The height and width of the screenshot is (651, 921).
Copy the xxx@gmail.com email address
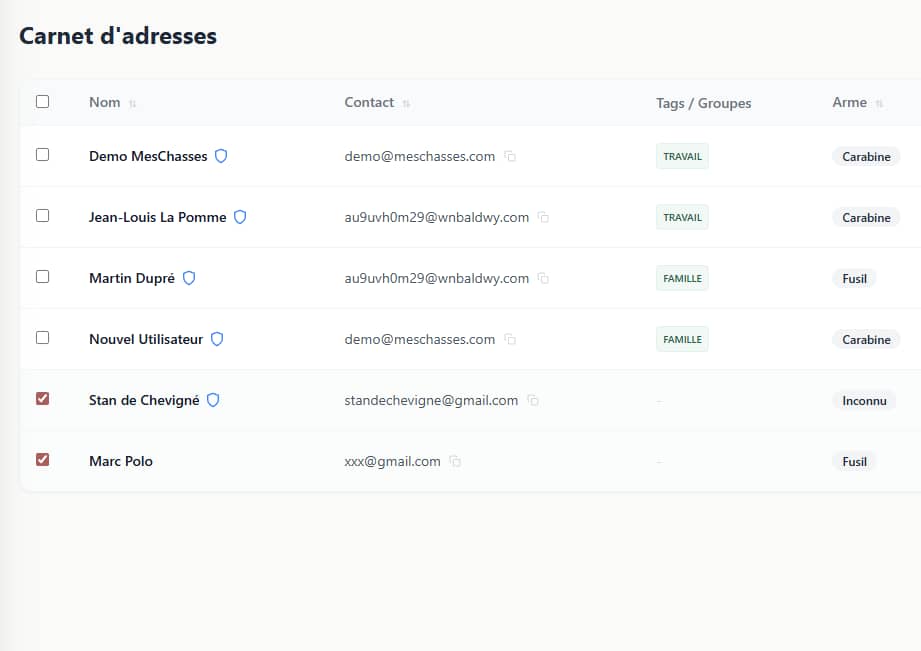(455, 462)
